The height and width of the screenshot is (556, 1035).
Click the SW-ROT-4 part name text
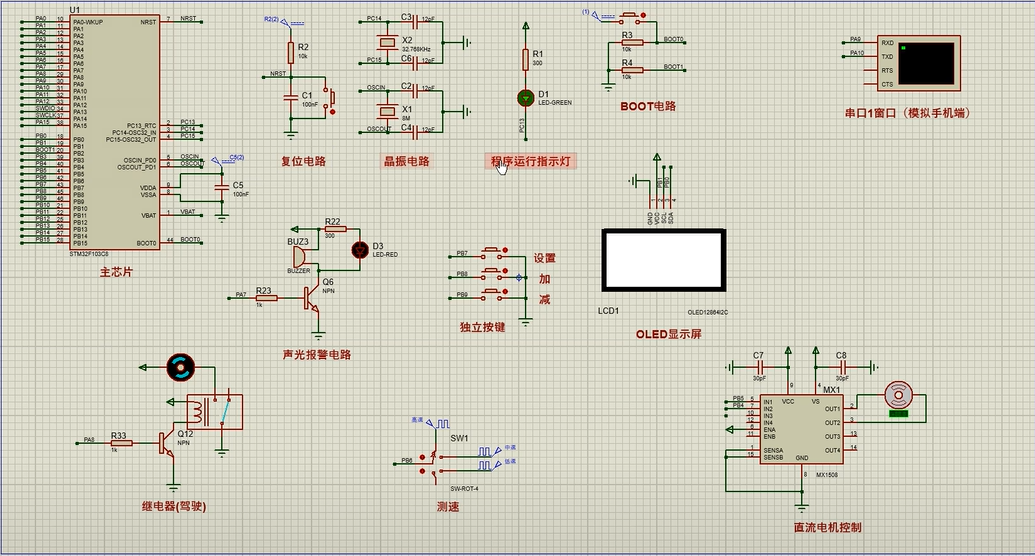464,489
